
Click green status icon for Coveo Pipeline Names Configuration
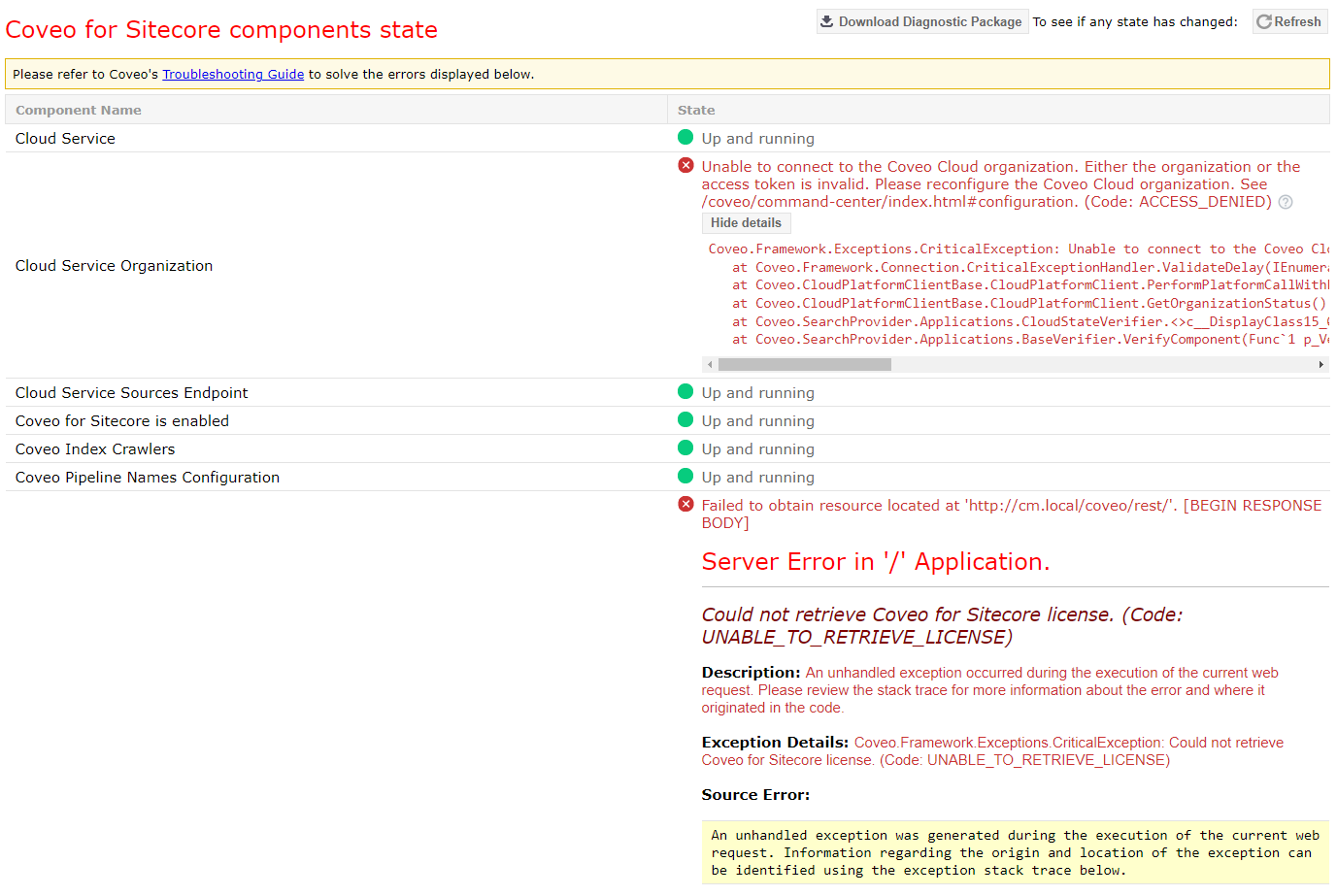coord(685,477)
